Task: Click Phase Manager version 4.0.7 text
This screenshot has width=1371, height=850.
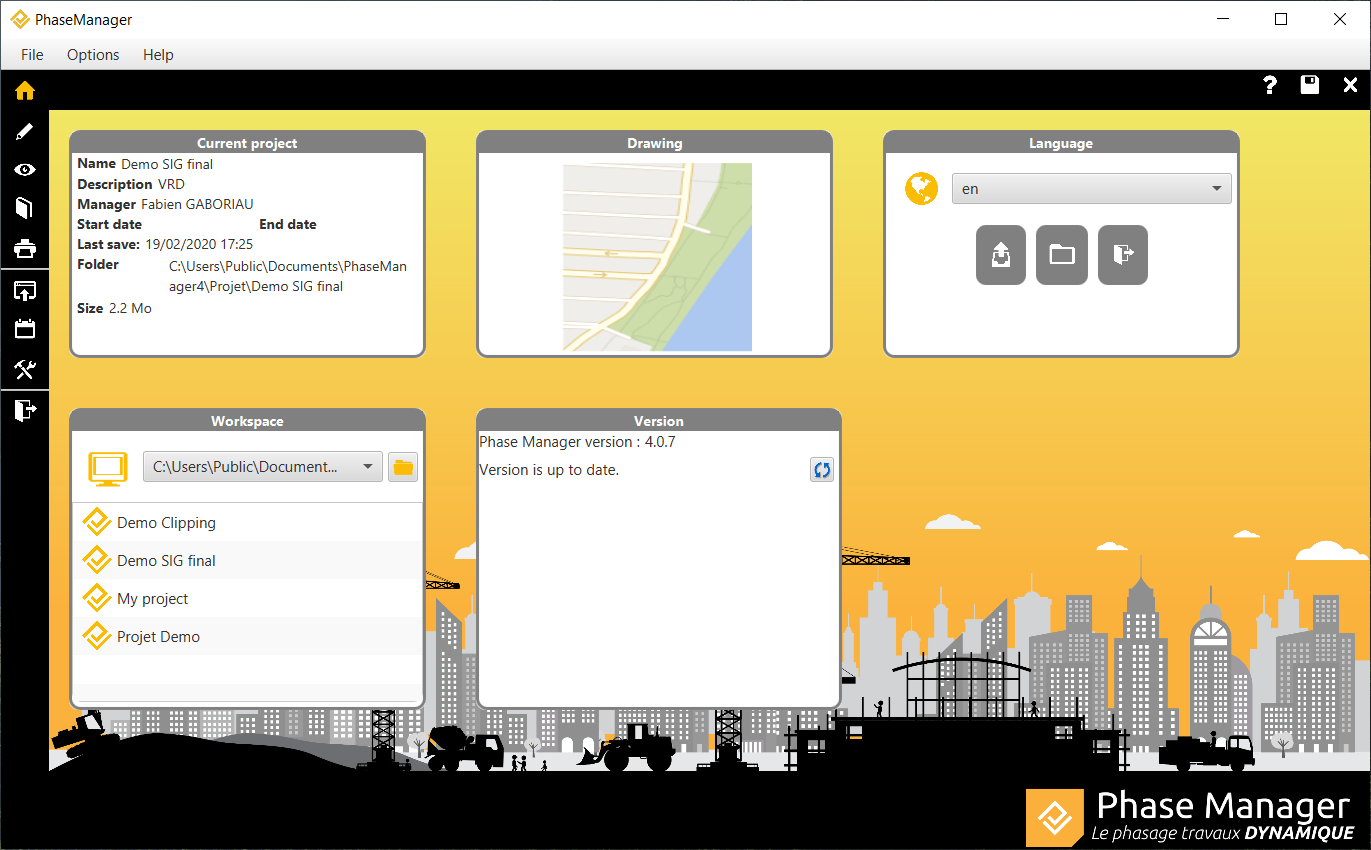Action: [x=577, y=442]
